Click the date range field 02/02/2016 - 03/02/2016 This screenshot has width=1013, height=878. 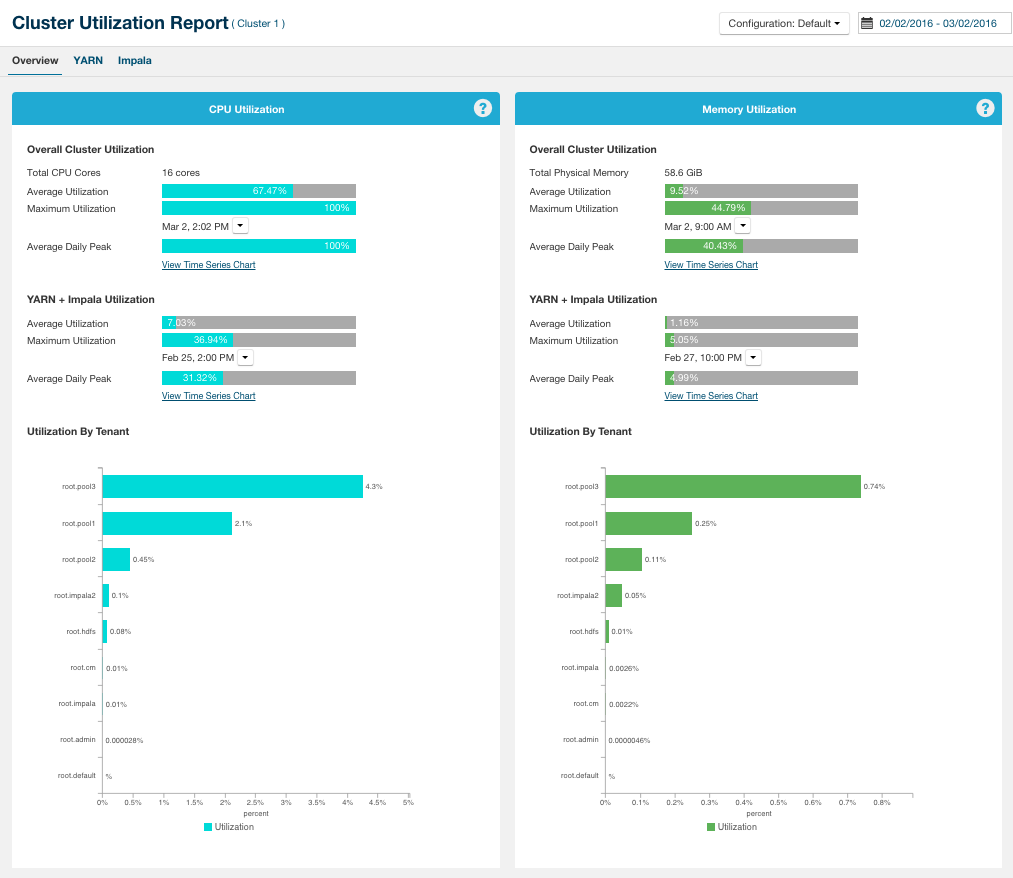(x=937, y=23)
